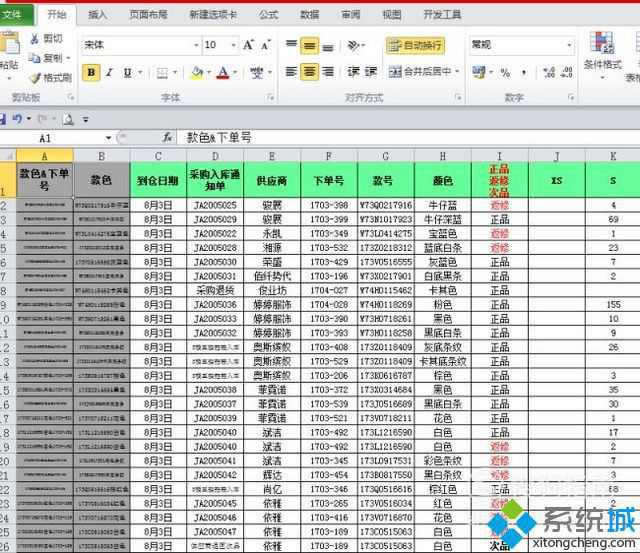640x553 pixels.
Task: Open font group dialog launcher
Action: (271, 97)
